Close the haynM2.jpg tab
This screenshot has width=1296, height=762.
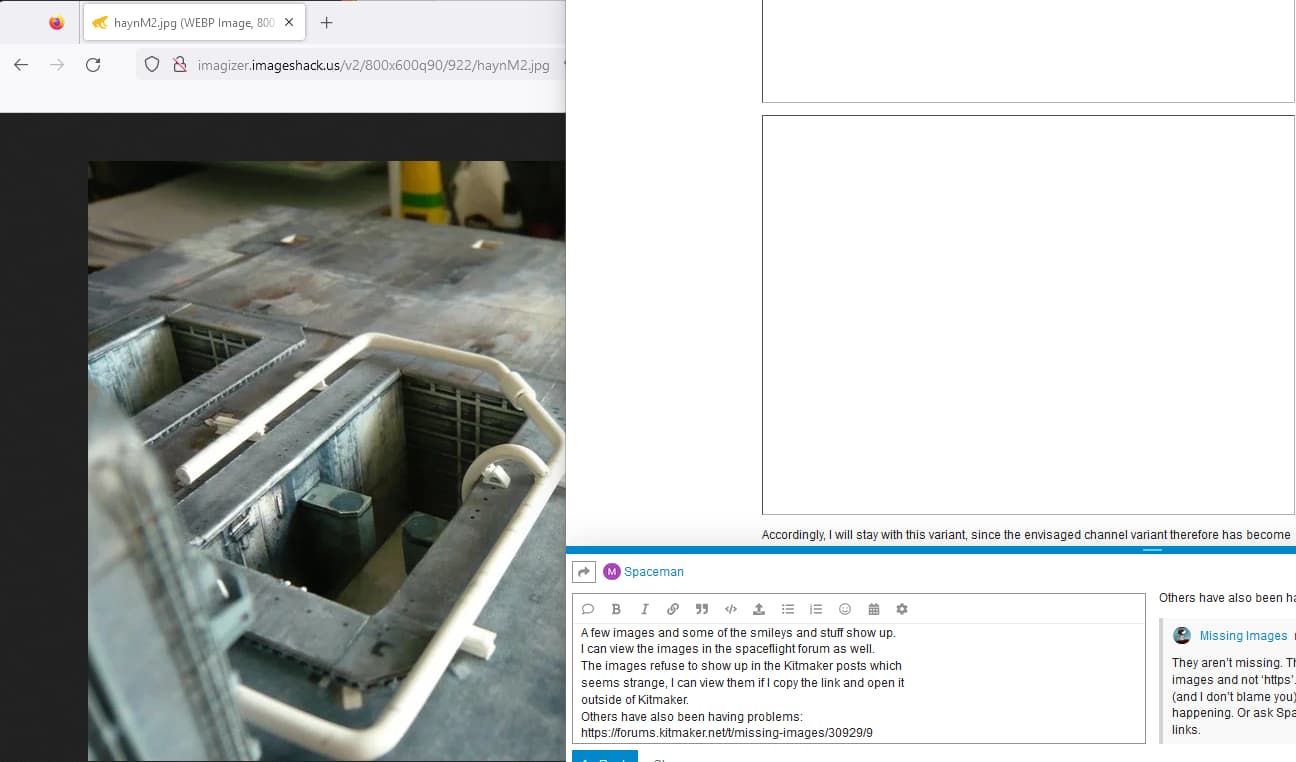click(x=290, y=22)
